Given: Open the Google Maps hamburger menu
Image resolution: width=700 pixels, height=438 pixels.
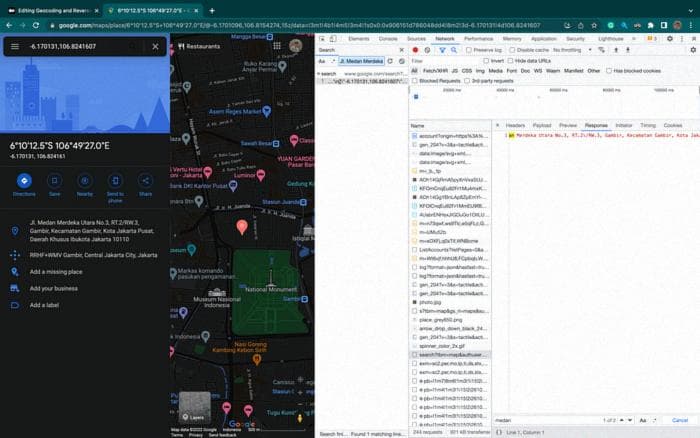Looking at the screenshot, I should coord(15,46).
